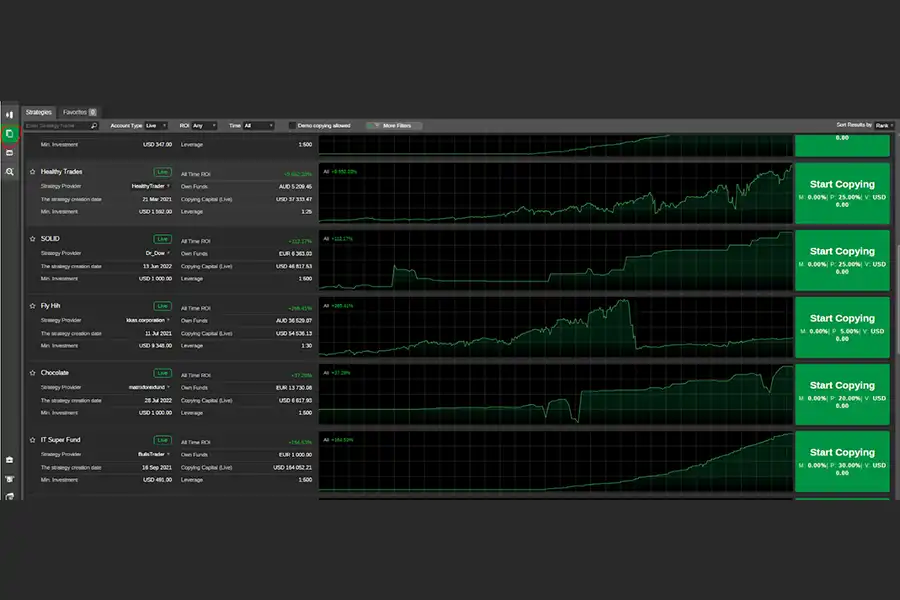Open the Trade section candlestick icon in sidebar
Image resolution: width=900 pixels, height=600 pixels.
click(10, 115)
